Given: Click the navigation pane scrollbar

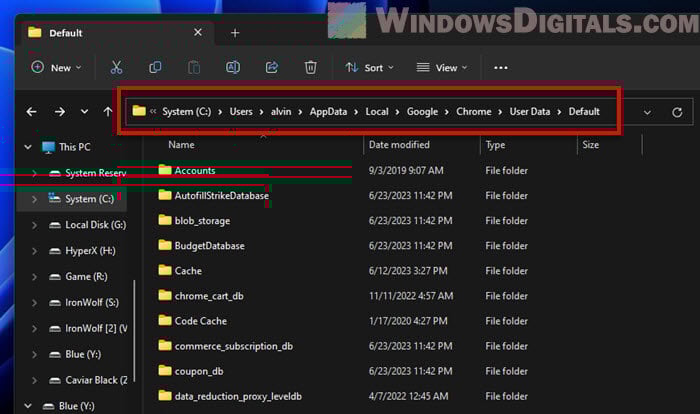Looking at the screenshot, I should point(134,330).
